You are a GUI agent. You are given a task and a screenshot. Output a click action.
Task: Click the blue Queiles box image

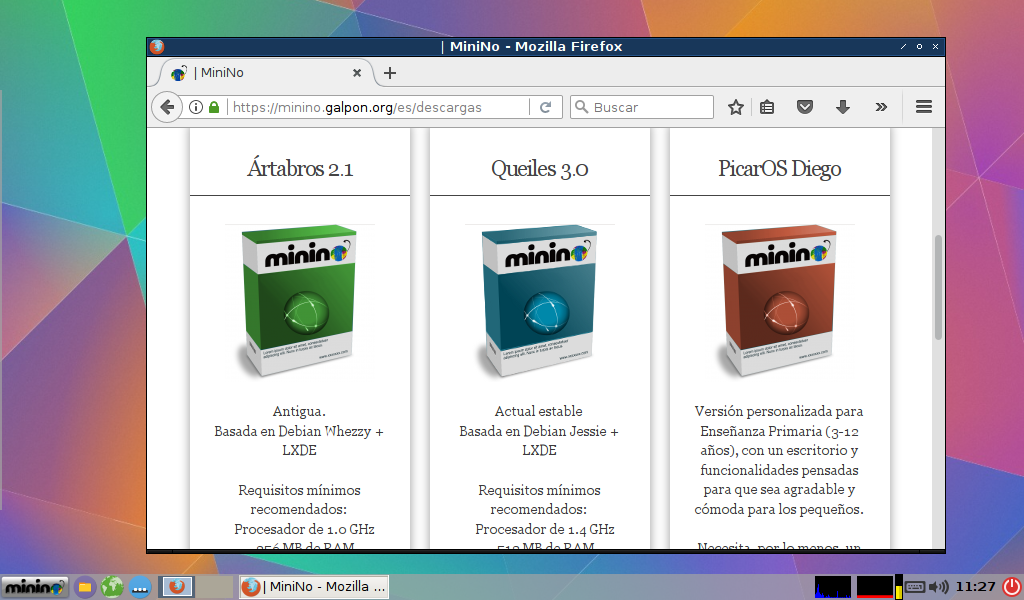coord(539,301)
